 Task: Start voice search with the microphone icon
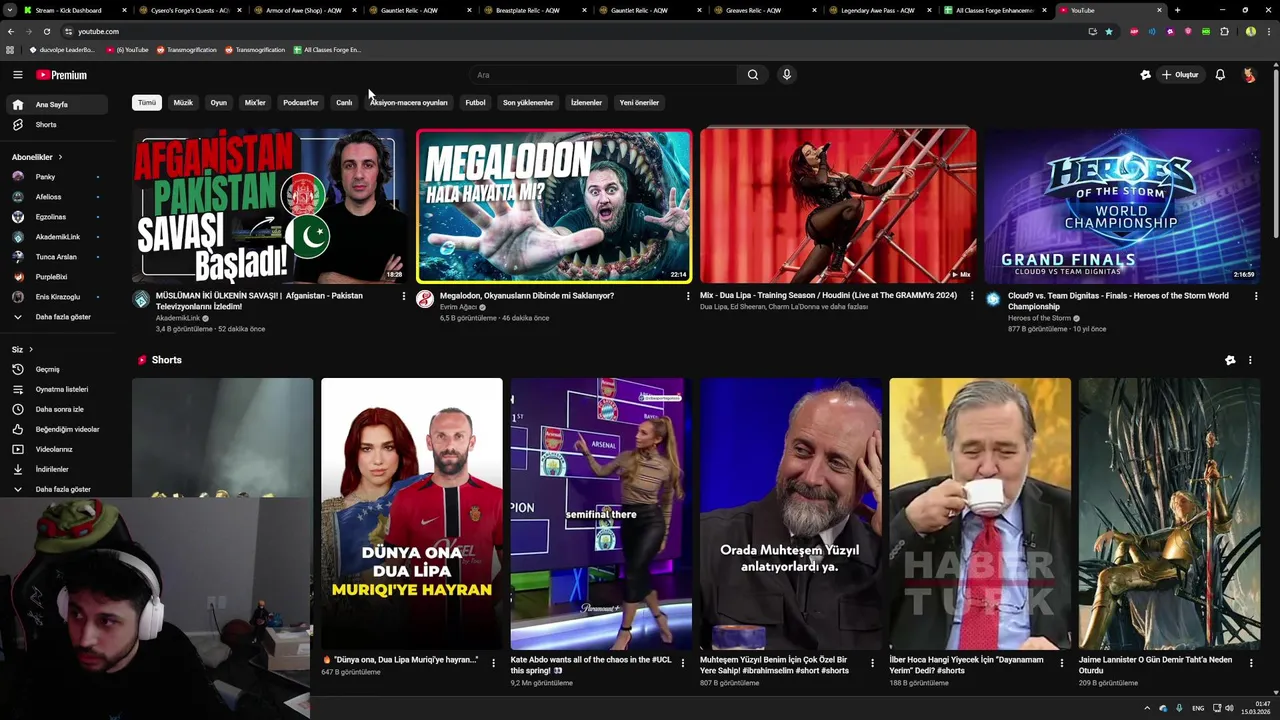(787, 75)
